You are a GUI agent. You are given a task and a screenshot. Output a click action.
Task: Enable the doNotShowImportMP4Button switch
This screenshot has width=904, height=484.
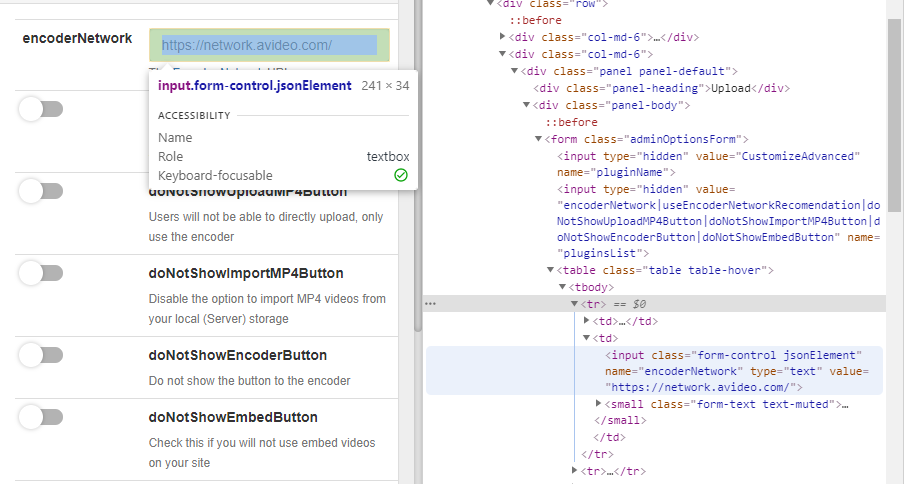coord(41,273)
